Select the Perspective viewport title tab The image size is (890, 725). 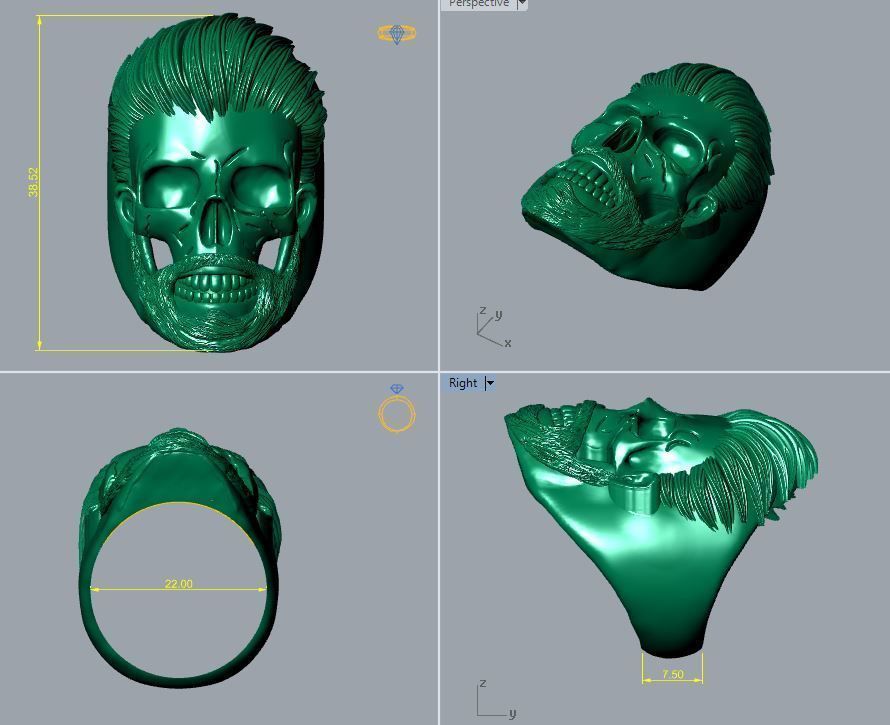(478, 3)
